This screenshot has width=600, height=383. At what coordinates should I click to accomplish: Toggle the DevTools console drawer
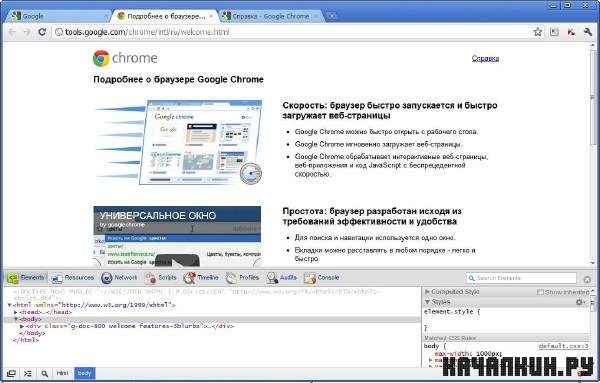(28, 373)
